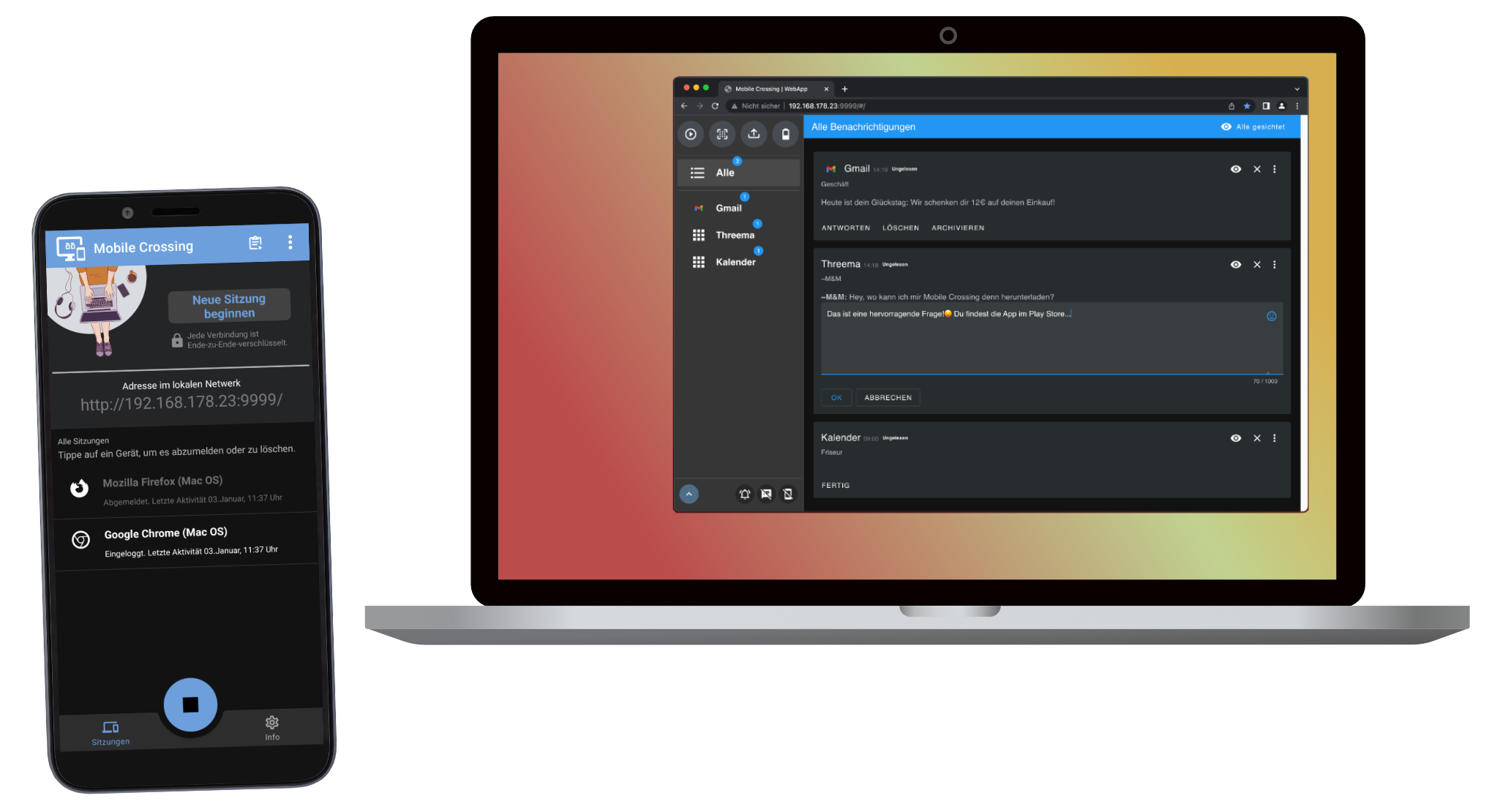Open Threema notification three-dot options
Viewport: 1500px width, 812px height.
click(x=1275, y=265)
